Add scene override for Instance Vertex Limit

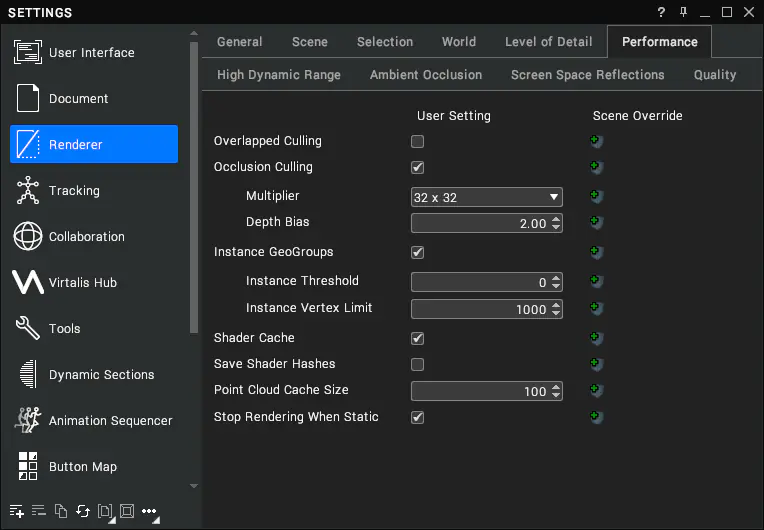(596, 308)
